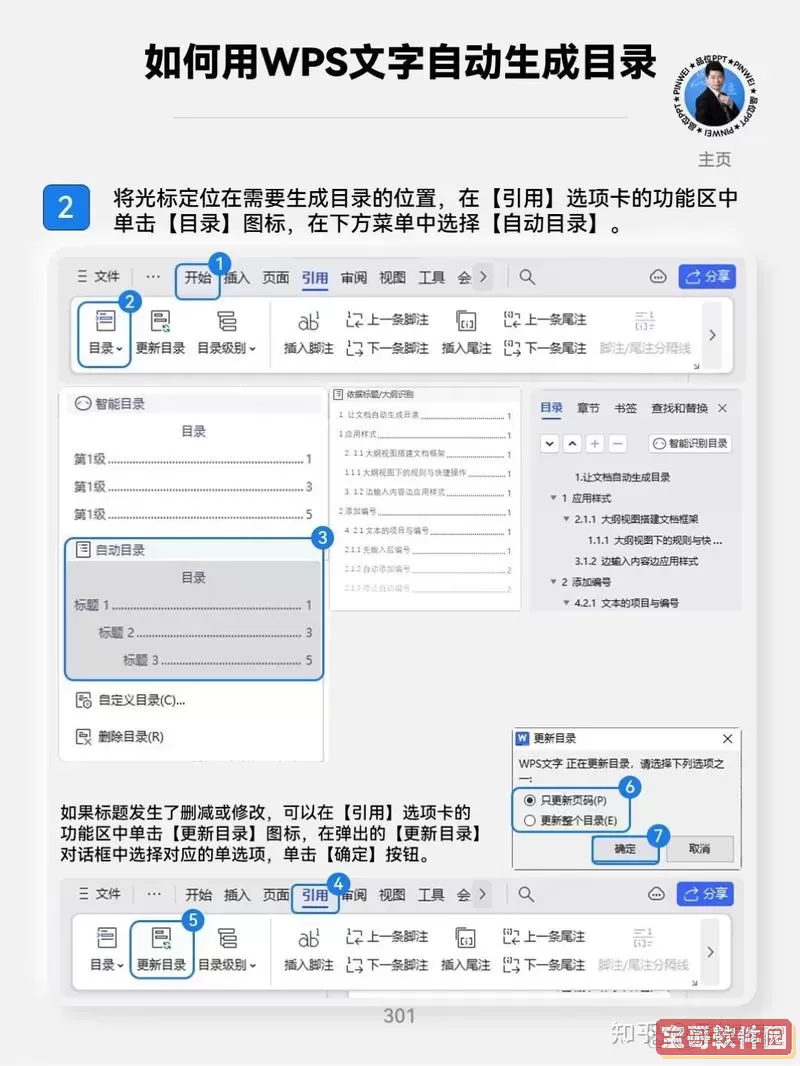This screenshot has width=800, height=1066.
Task: Open the 开始 tab in the upper toolbar
Action: (x=198, y=277)
